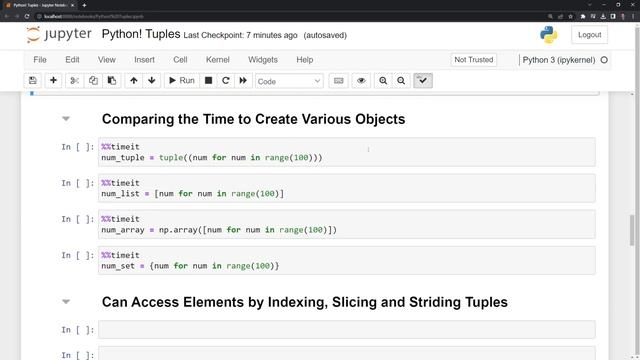Click the notebook page vertical scrollbar
This screenshot has width=640, height=360.
pyautogui.click(x=632, y=231)
